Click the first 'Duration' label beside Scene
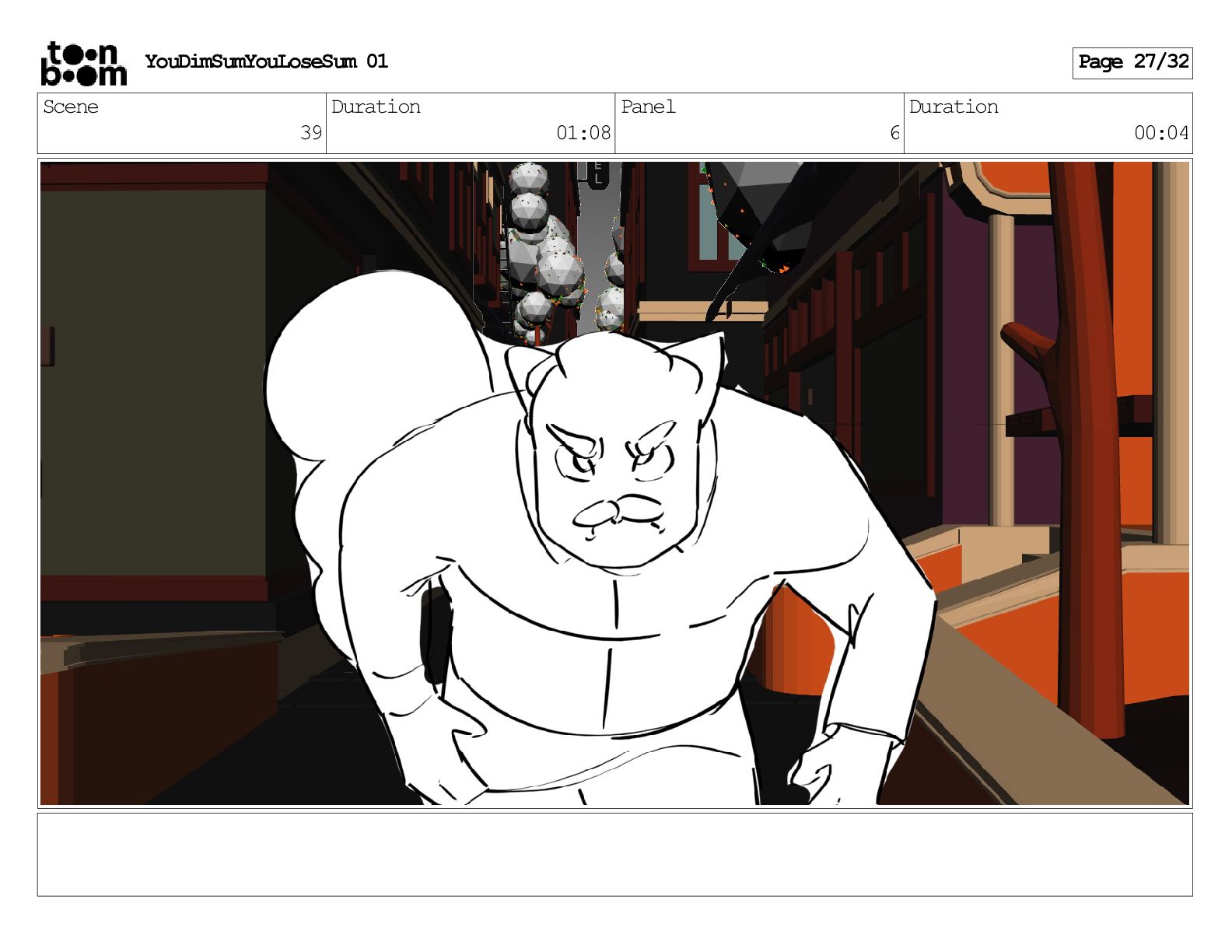 pyautogui.click(x=376, y=107)
